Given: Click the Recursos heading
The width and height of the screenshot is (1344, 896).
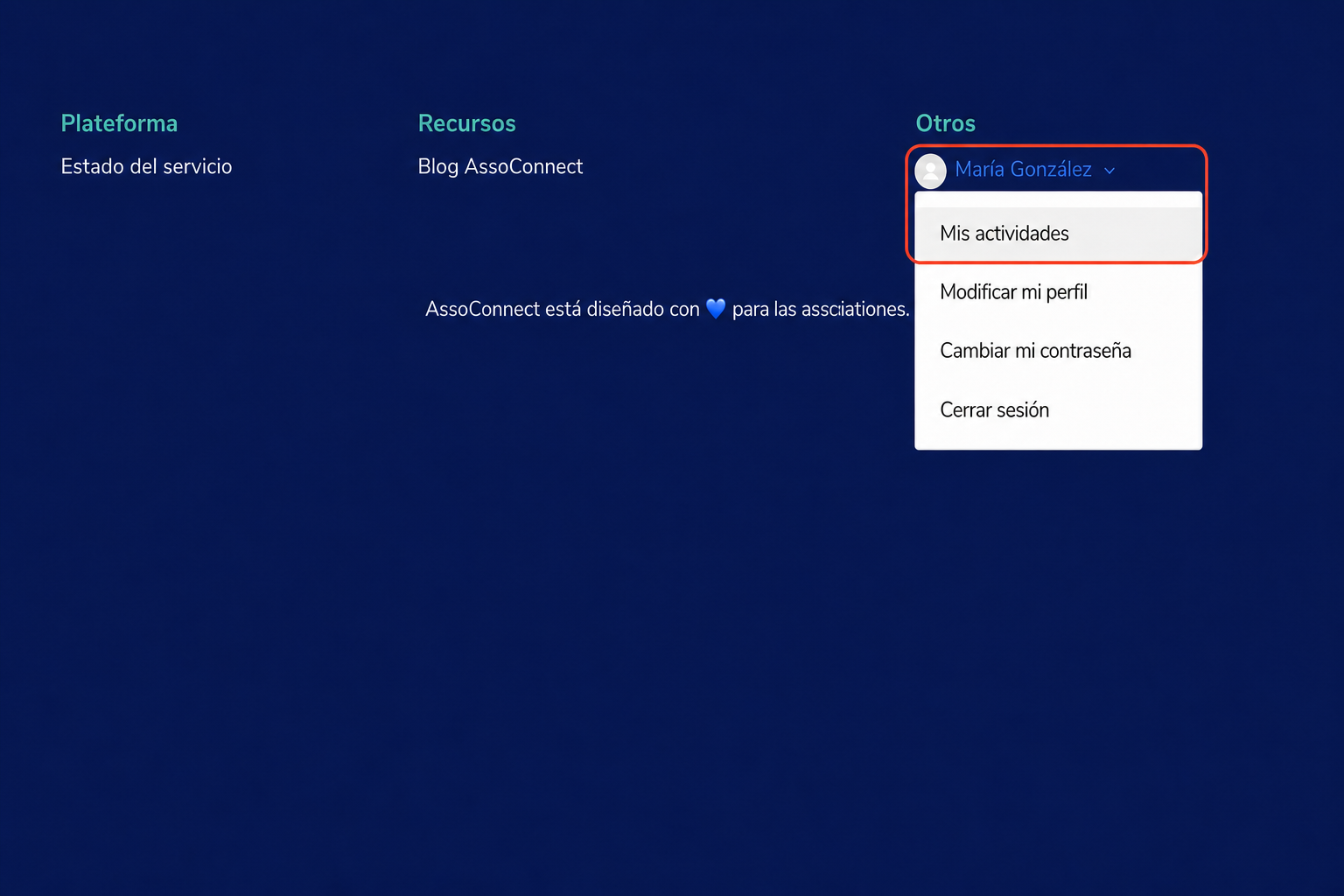Looking at the screenshot, I should [467, 123].
